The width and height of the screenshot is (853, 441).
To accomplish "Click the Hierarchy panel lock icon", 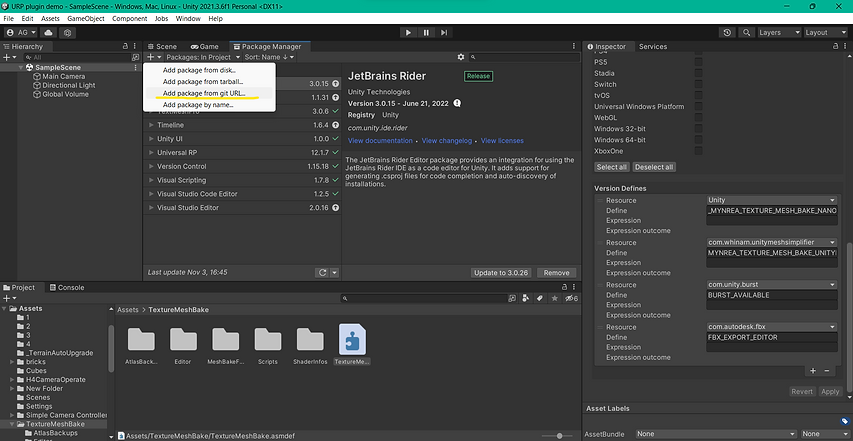I will pyautogui.click(x=126, y=46).
